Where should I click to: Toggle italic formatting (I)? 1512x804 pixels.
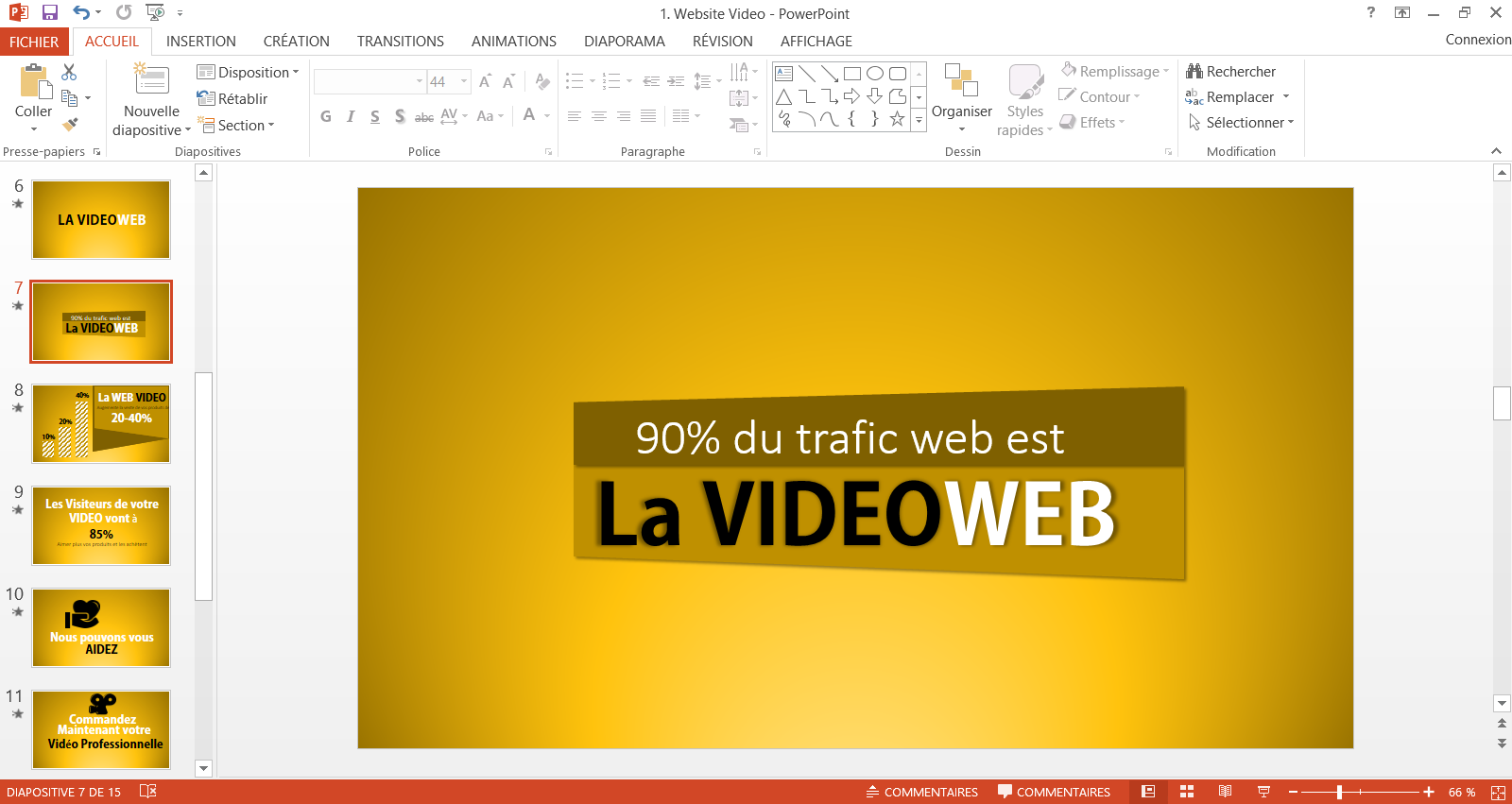point(351,116)
